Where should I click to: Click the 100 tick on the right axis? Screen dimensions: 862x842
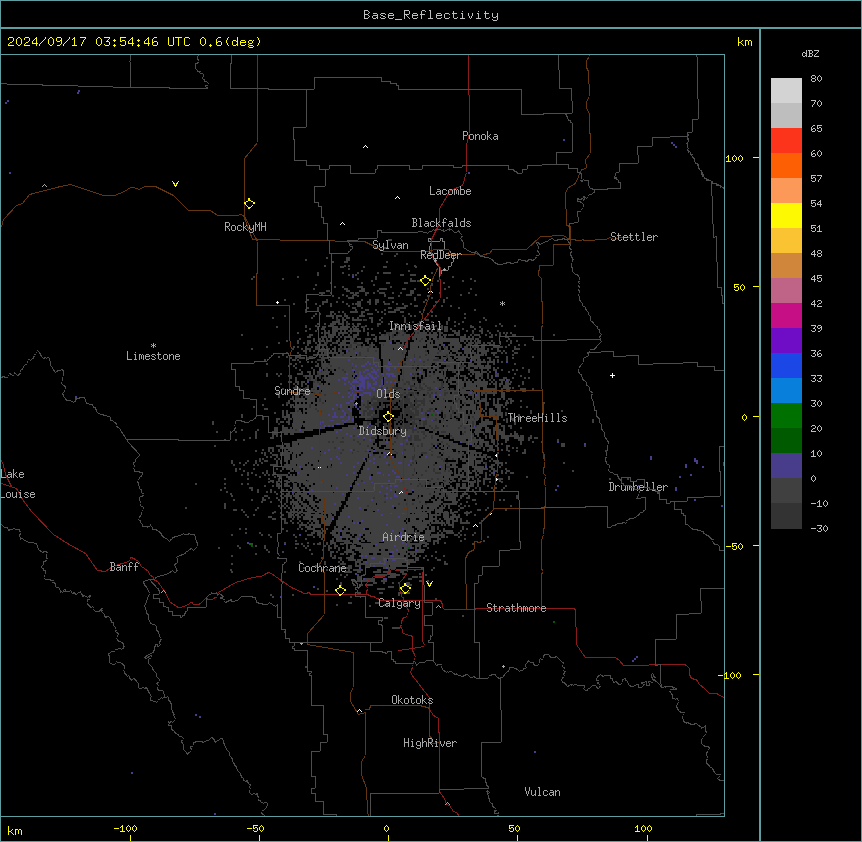(x=734, y=158)
